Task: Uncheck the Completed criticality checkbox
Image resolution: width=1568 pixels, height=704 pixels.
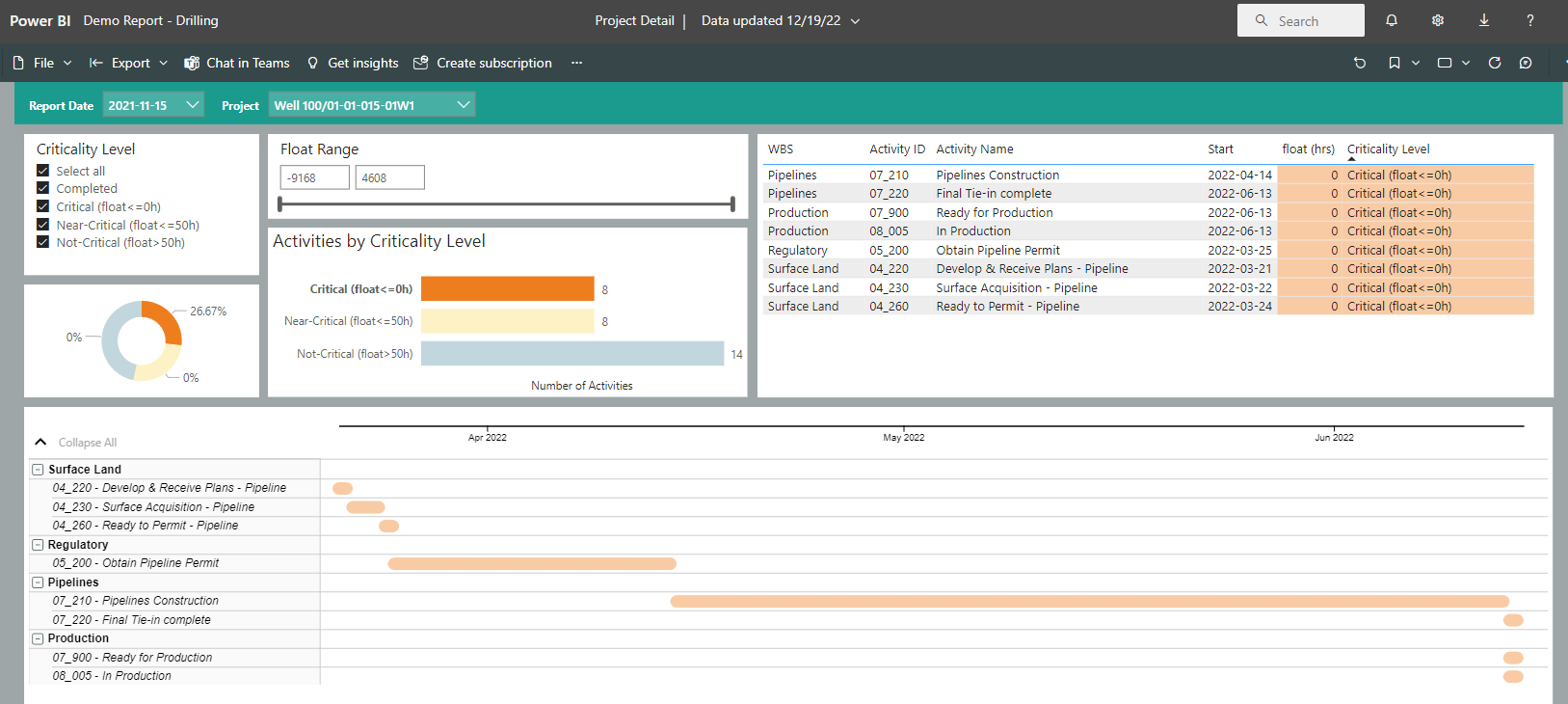Action: coord(42,189)
